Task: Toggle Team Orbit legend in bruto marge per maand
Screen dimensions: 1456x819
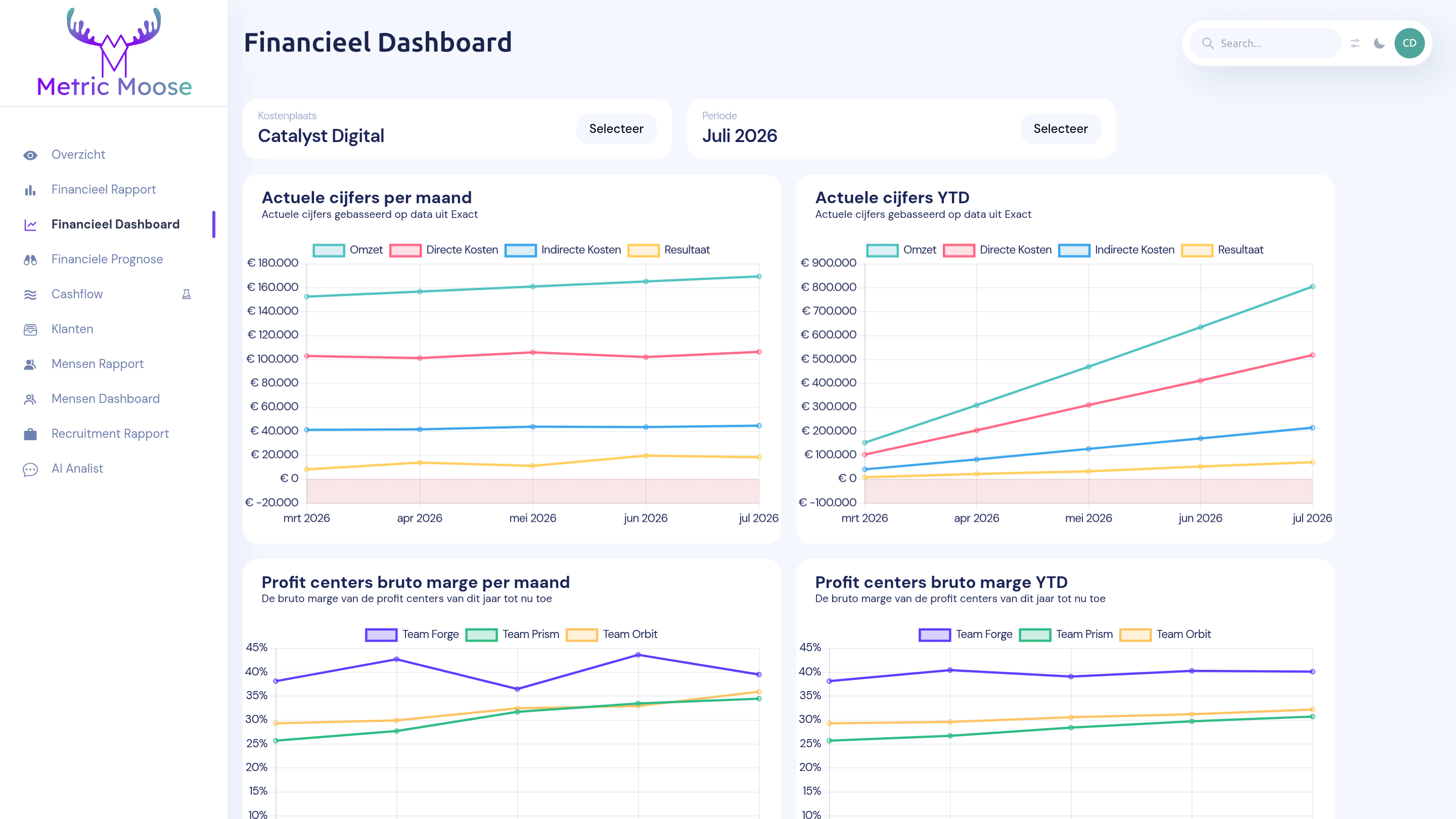Action: (612, 634)
